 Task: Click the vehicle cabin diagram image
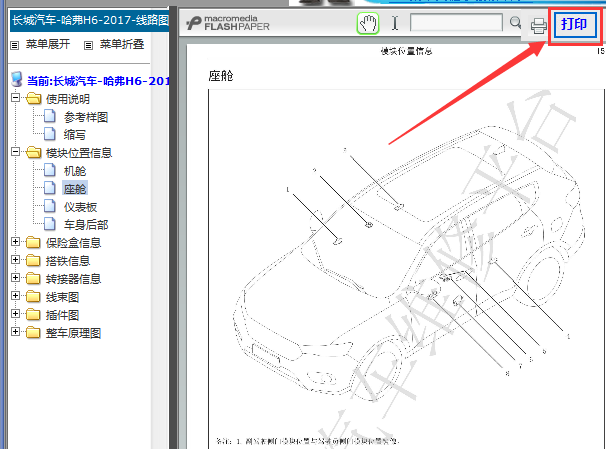click(410, 263)
